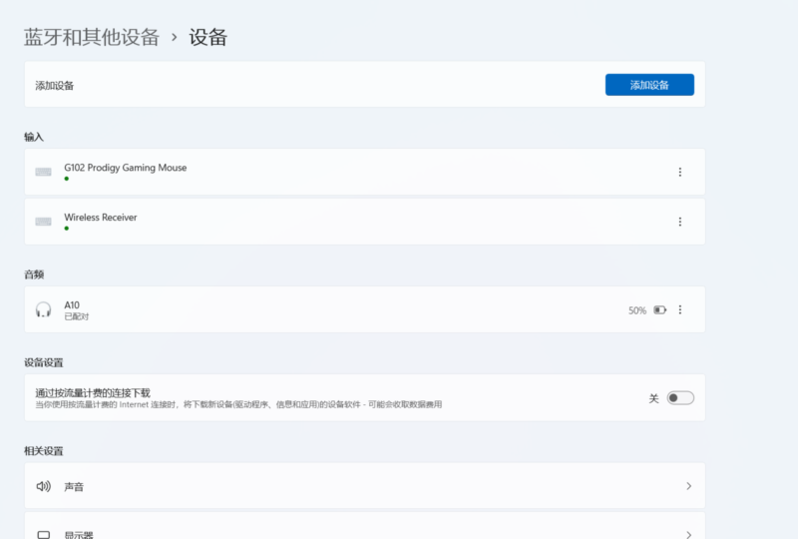The image size is (798, 539).
Task: Select the A10 paired audio device name
Action: [x=72, y=305]
